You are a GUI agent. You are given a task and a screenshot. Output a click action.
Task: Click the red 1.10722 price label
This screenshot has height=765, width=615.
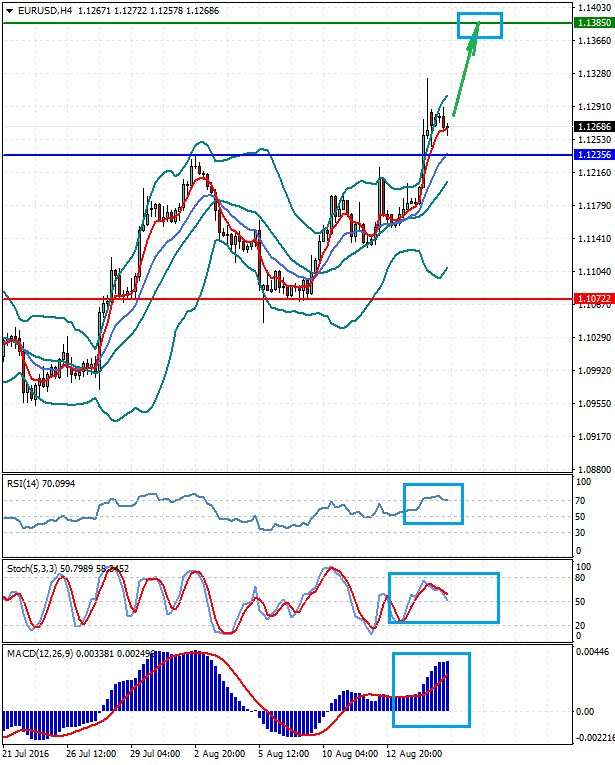[x=588, y=299]
